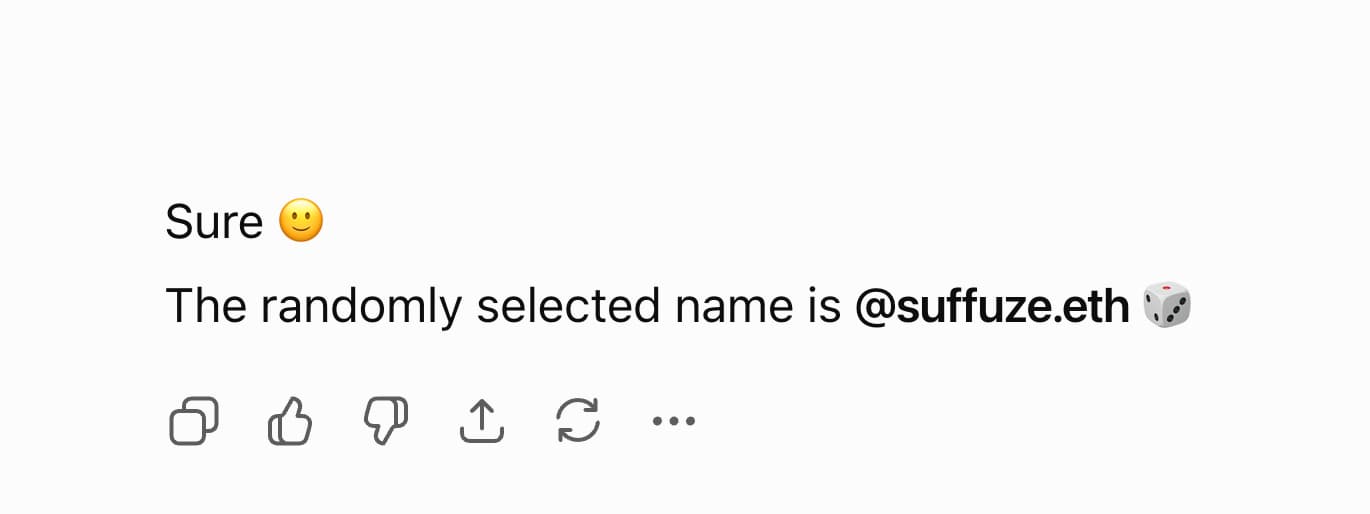
Task: Click the thumbs down icon
Action: coord(386,421)
